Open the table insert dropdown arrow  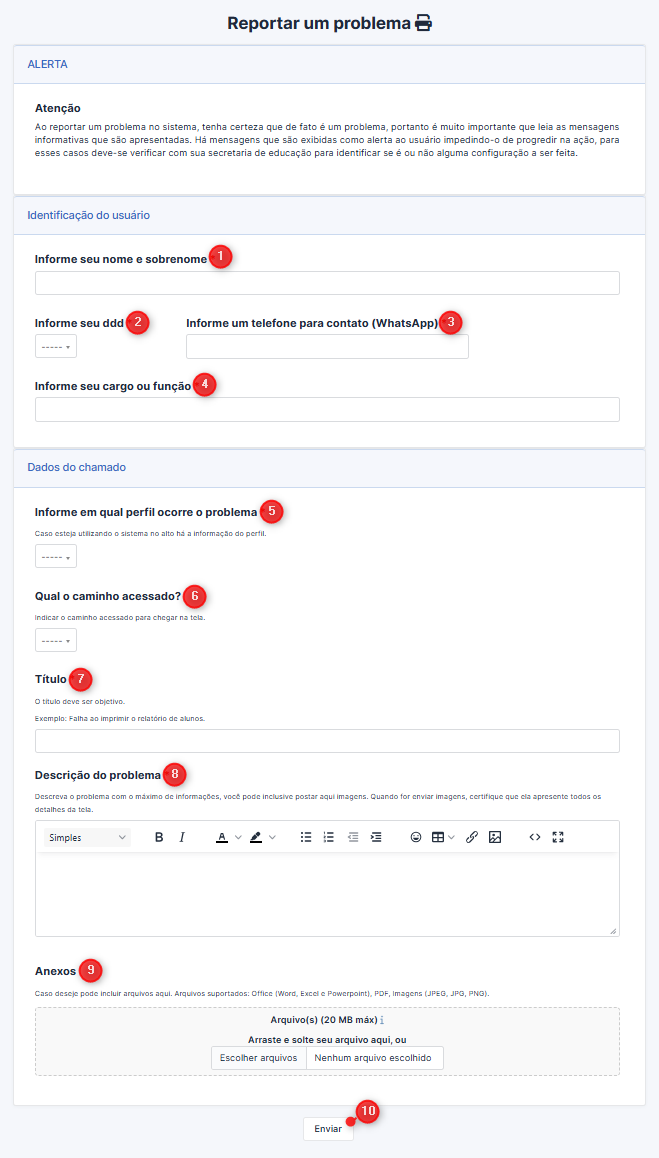pos(451,837)
